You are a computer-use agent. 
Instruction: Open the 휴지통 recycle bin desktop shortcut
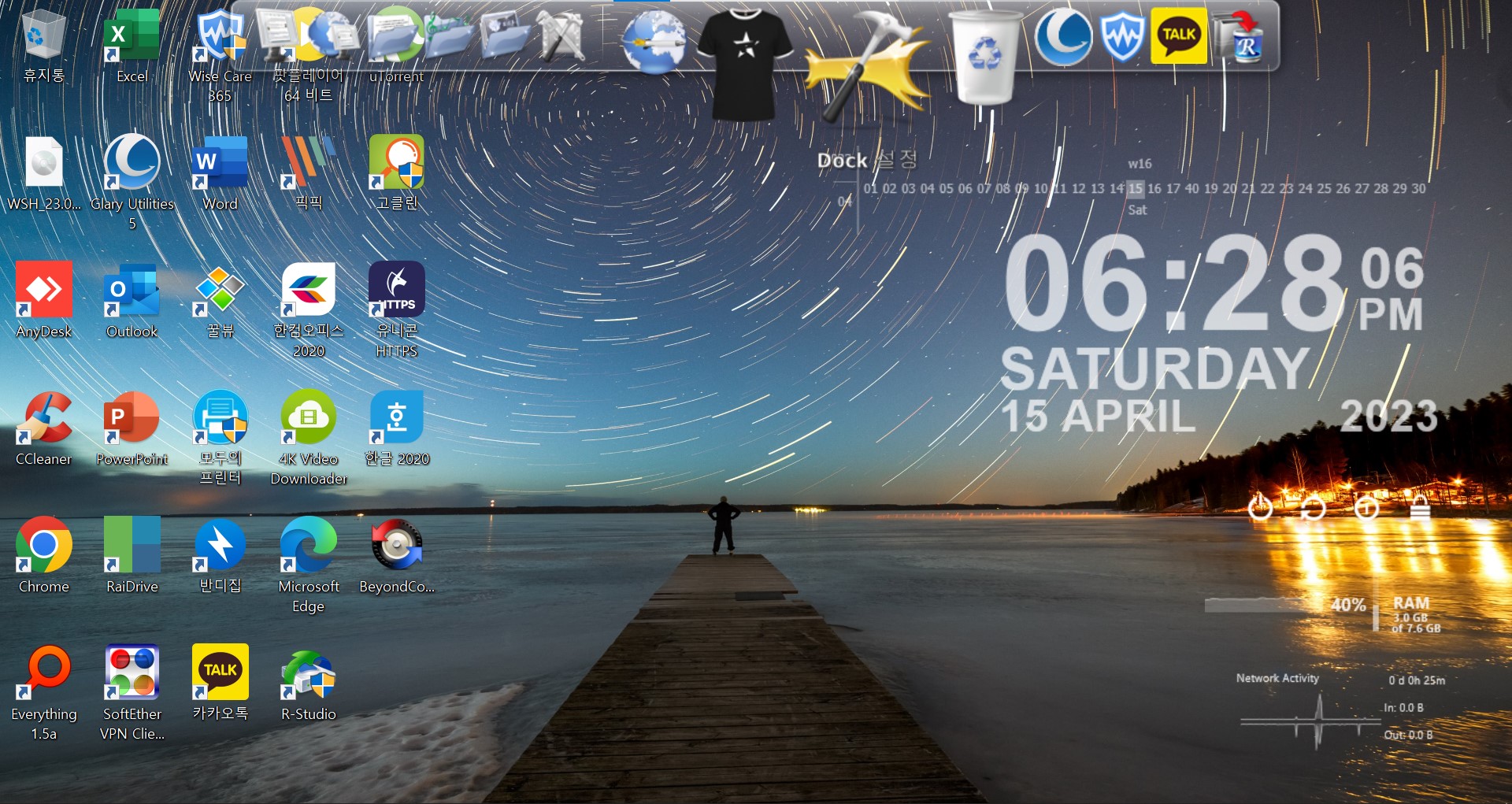[x=43, y=46]
